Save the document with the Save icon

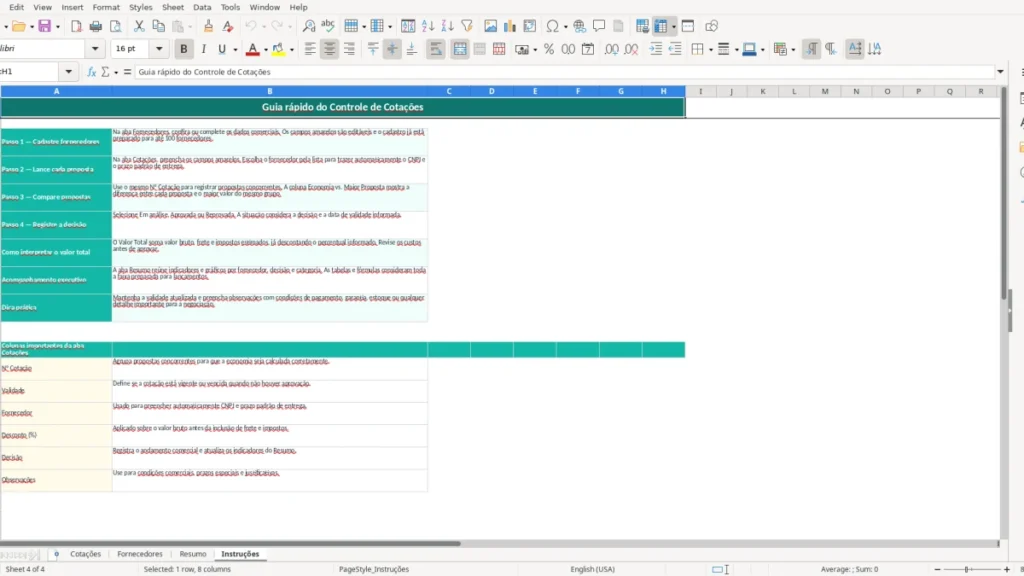tap(44, 26)
